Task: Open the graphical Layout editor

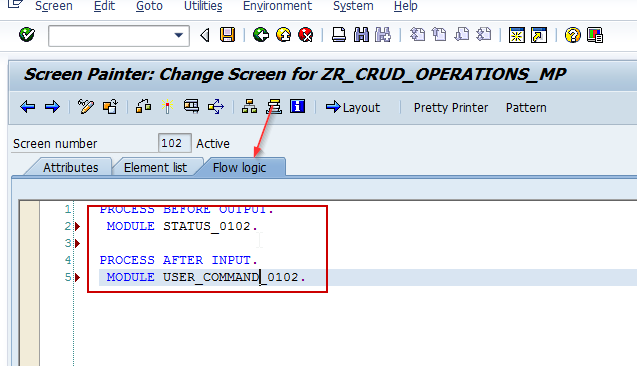Action: [353, 107]
